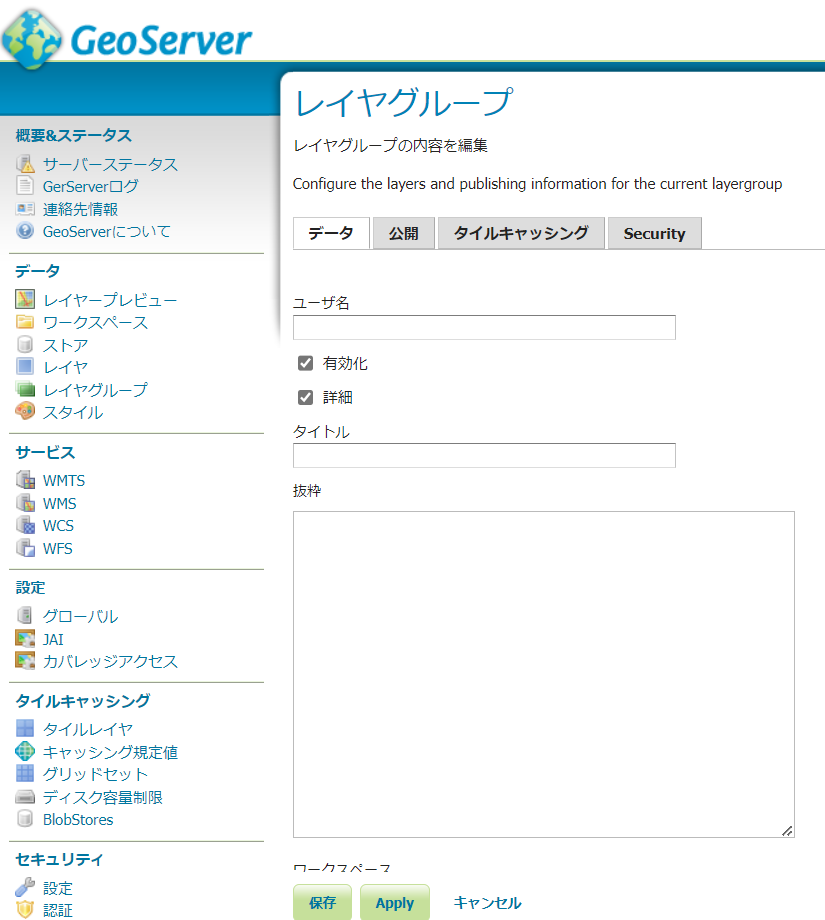Open the ストア link
Image resolution: width=825 pixels, height=920 pixels.
[x=66, y=345]
